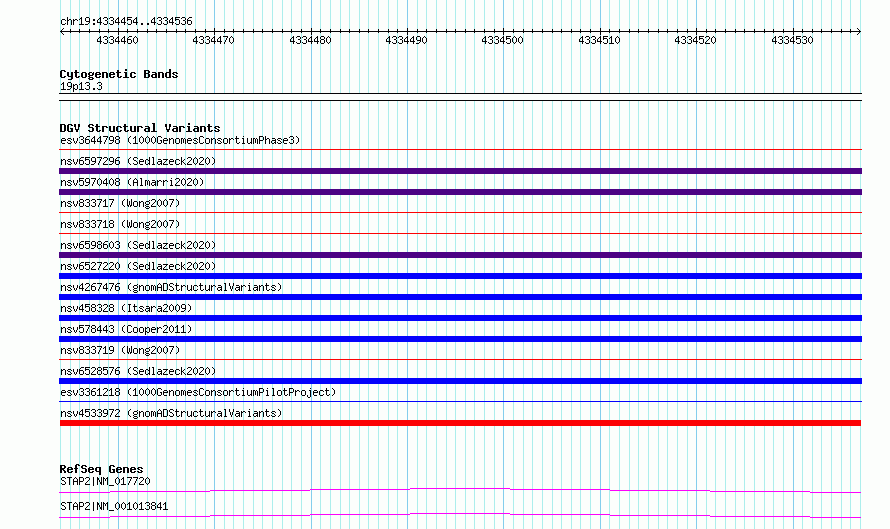890x529 pixels.
Task: Select variant nsv6598603 (Sedlazeck2020) label
Action: pyautogui.click(x=138, y=245)
